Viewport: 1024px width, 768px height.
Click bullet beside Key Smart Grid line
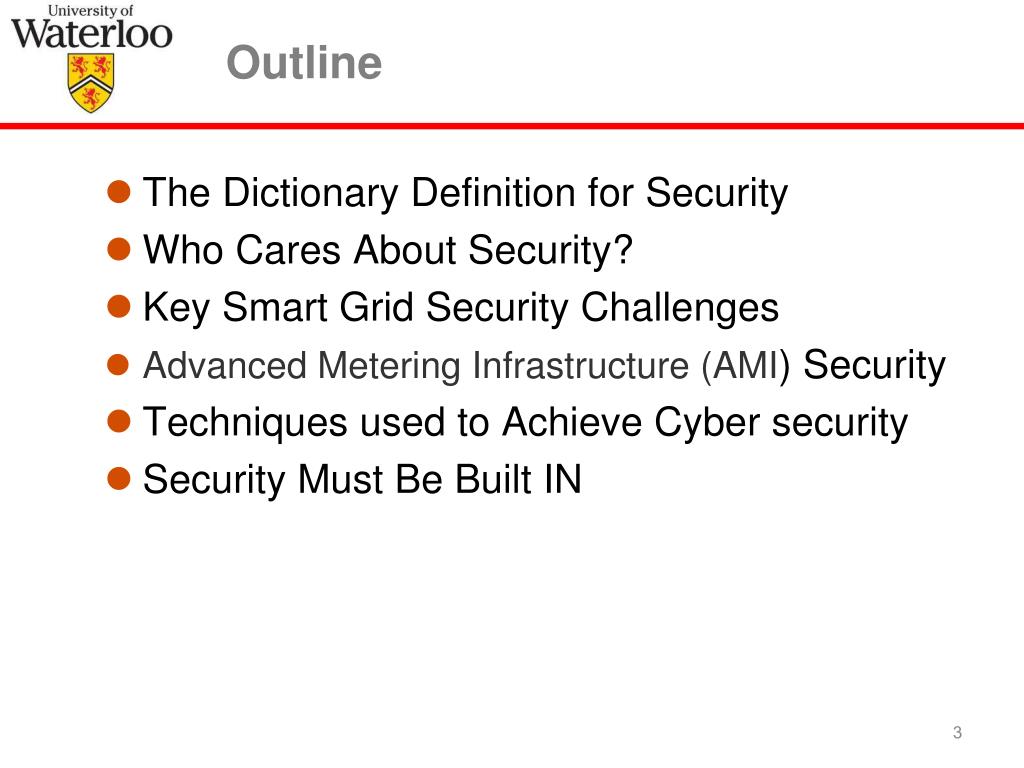(119, 306)
